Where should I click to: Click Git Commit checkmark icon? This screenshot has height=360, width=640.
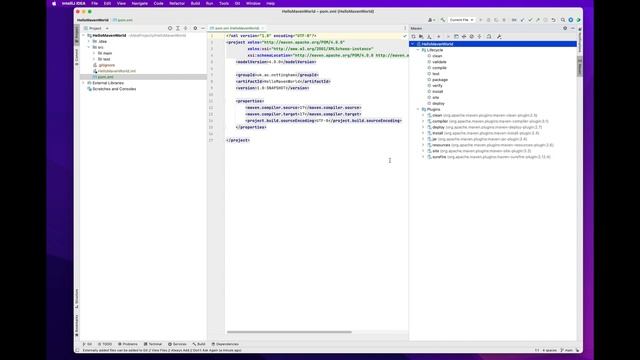(x=530, y=20)
